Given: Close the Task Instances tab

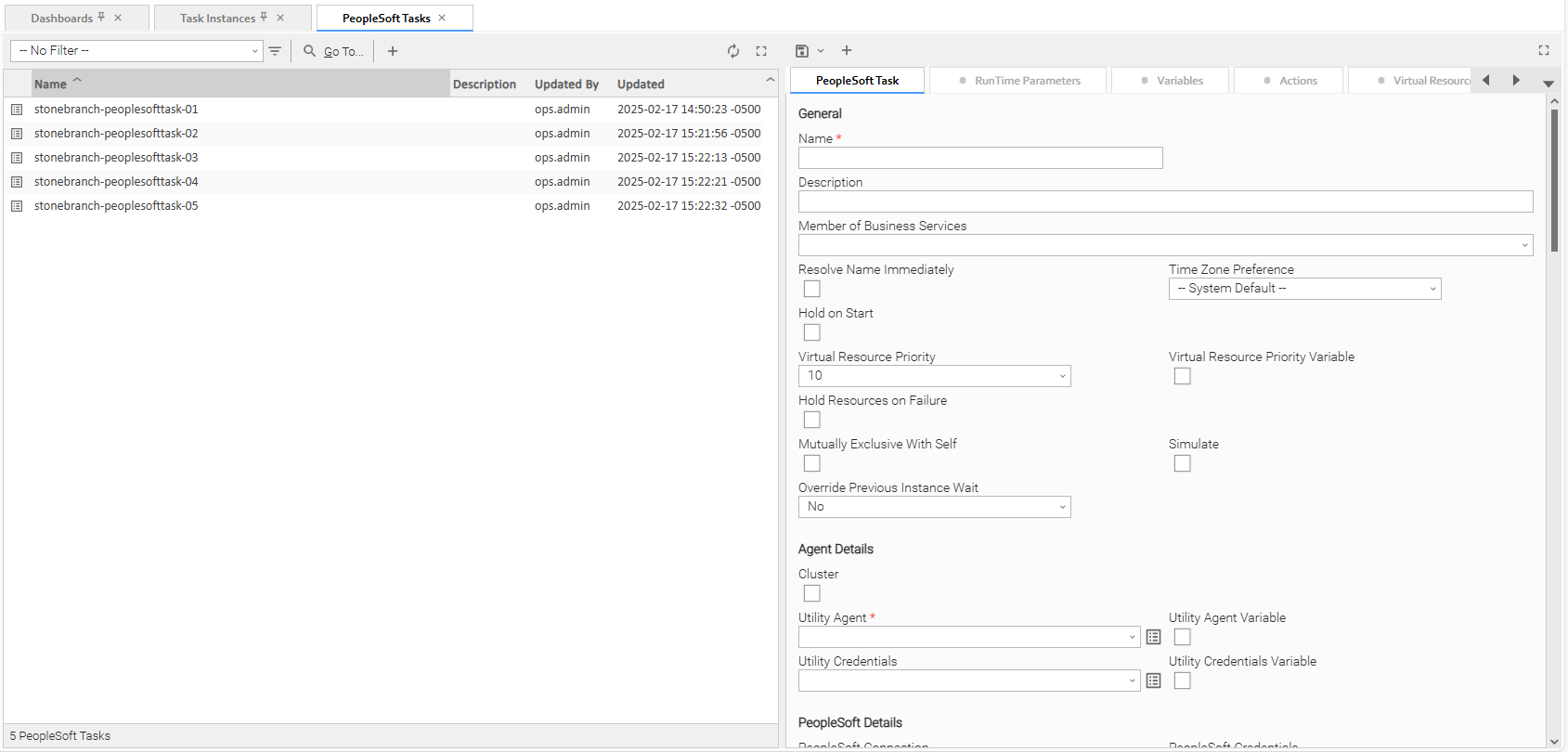Looking at the screenshot, I should pyautogui.click(x=280, y=18).
